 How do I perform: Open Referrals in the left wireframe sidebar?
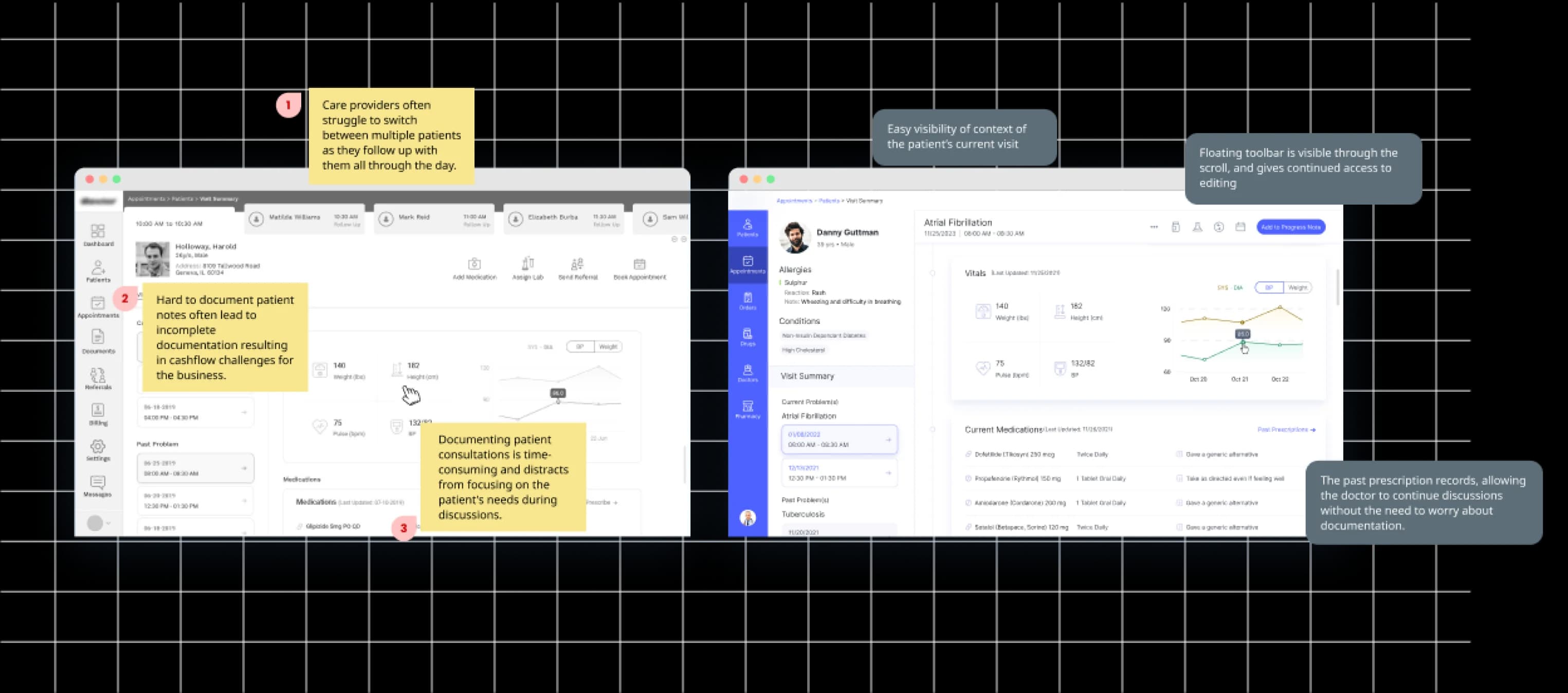click(98, 378)
